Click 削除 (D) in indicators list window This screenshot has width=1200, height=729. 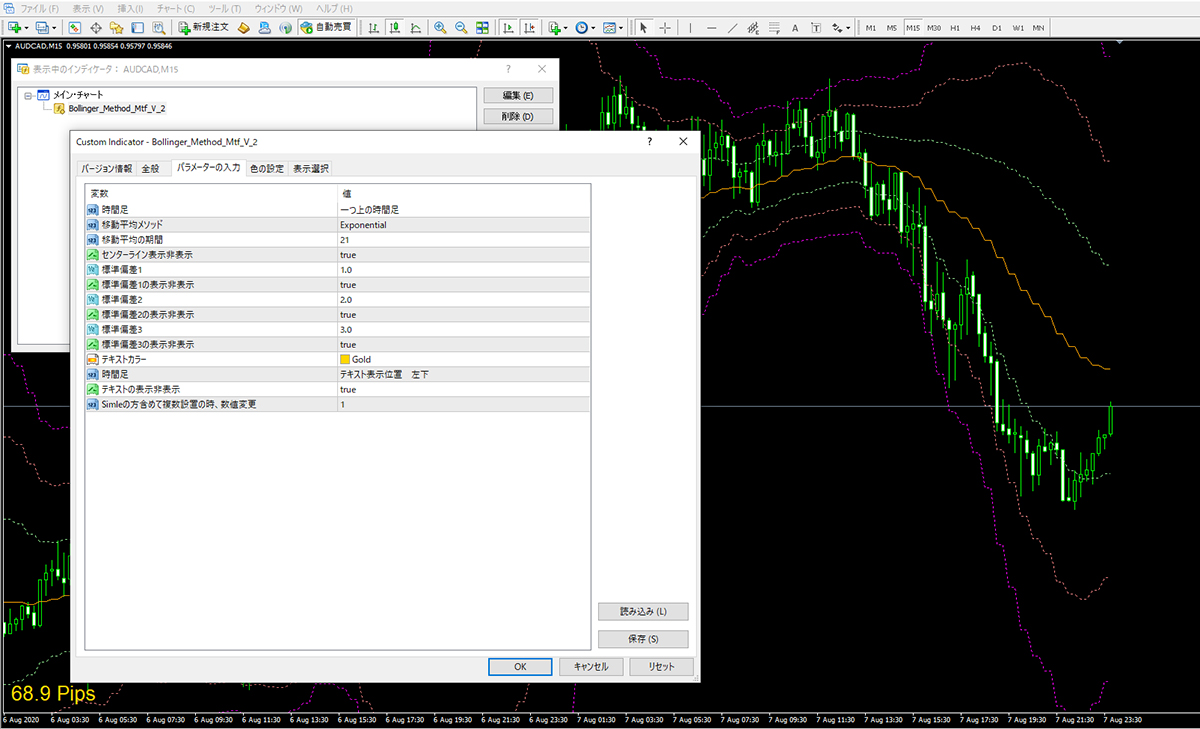click(518, 117)
